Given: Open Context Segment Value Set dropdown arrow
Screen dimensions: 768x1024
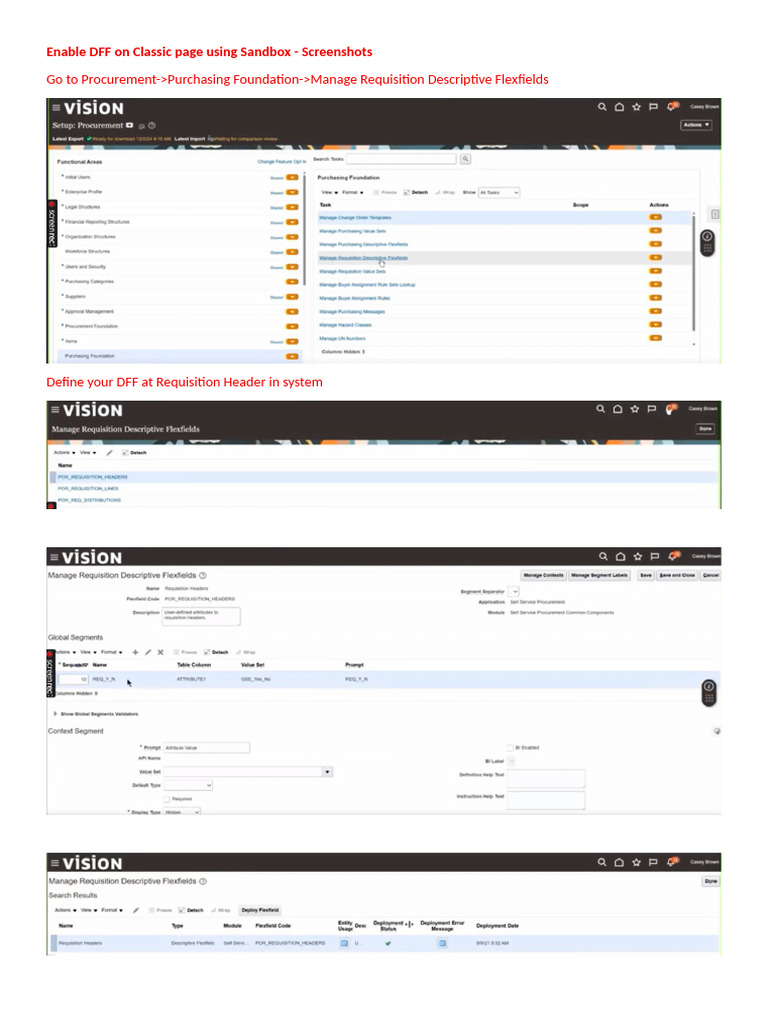Looking at the screenshot, I should pyautogui.click(x=327, y=772).
